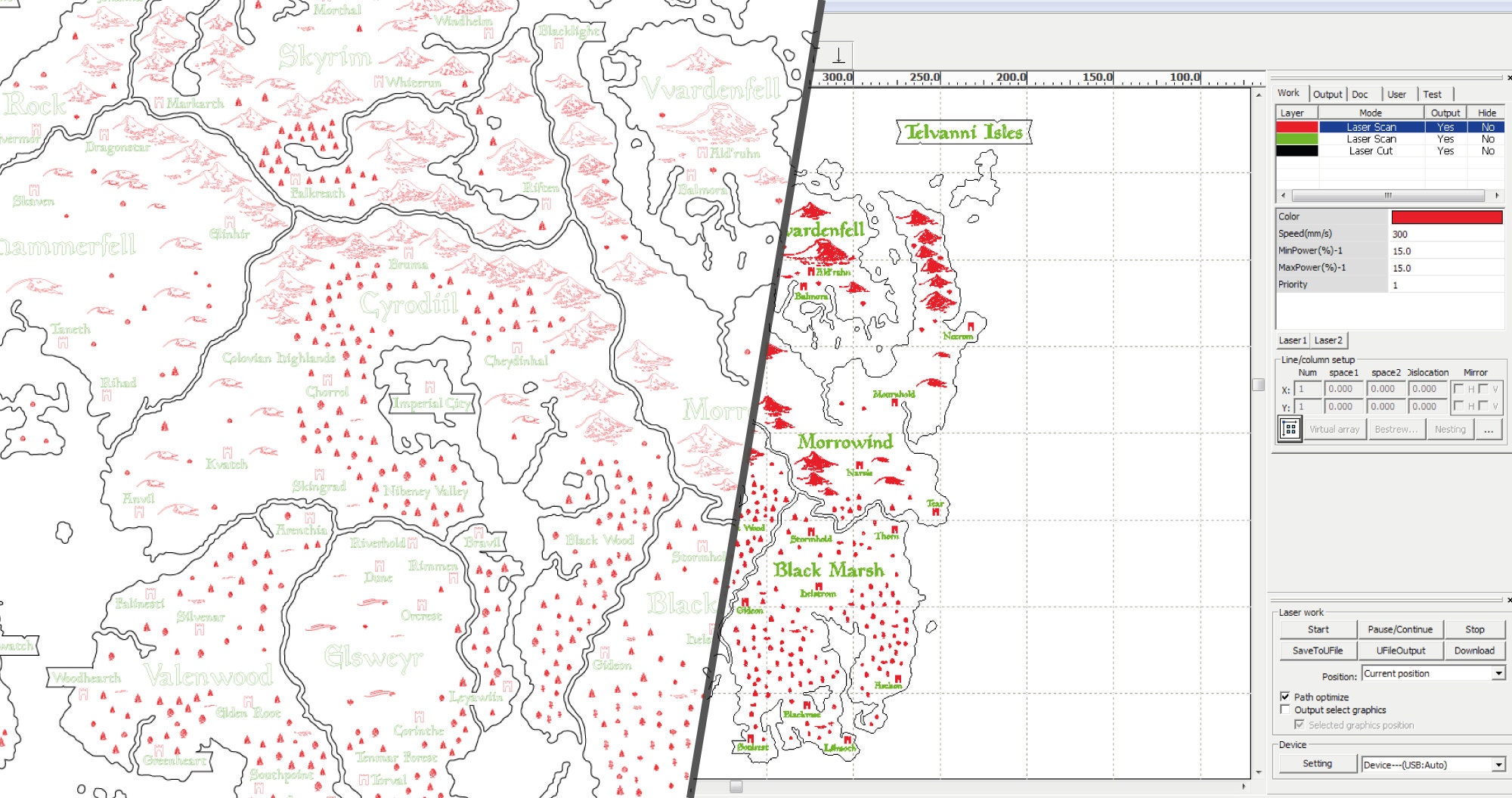The image size is (1512, 798).
Task: Open the Position dropdown
Action: (1433, 673)
